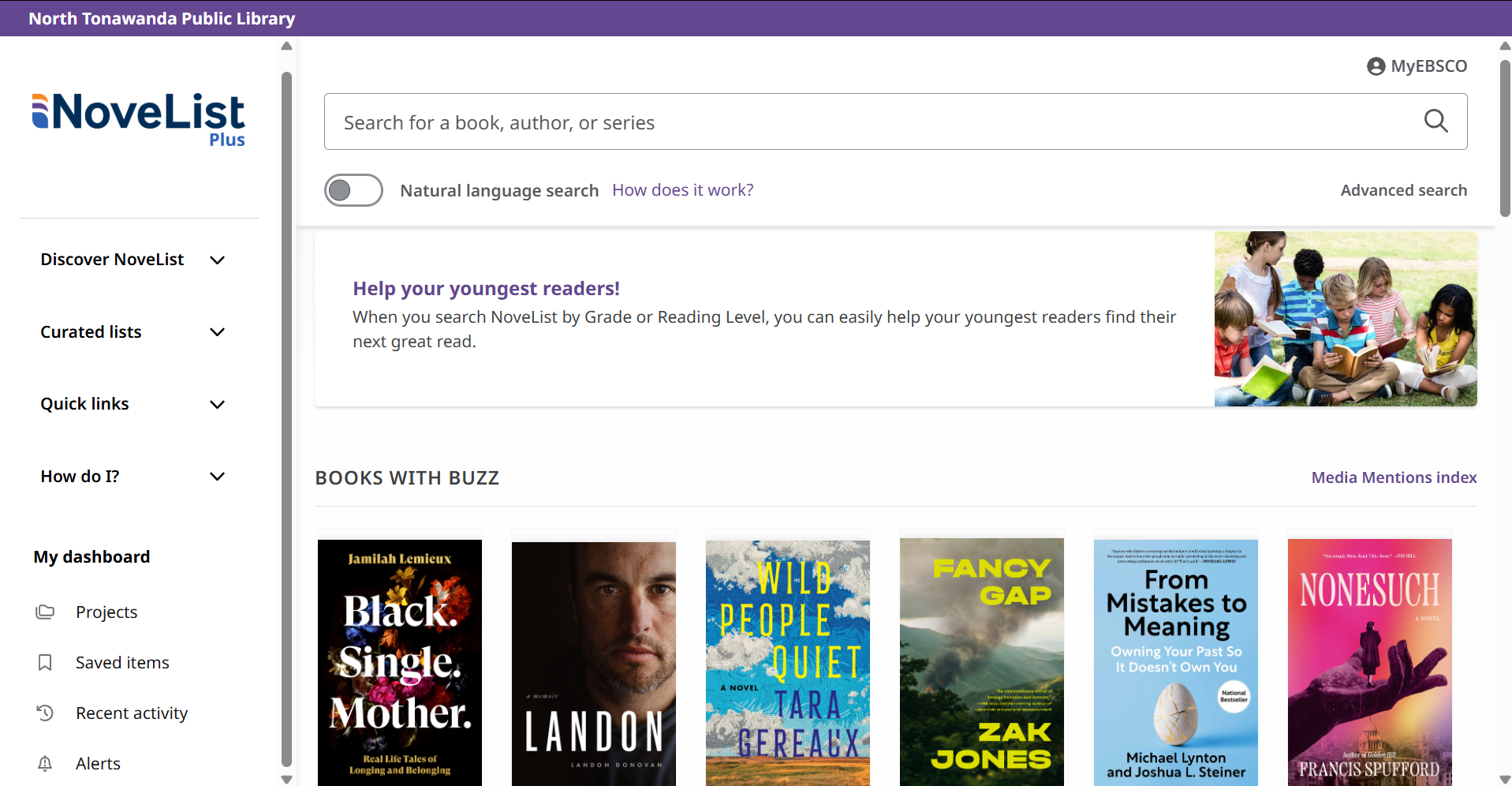The width and height of the screenshot is (1512, 786).
Task: Click the Recent activity clock icon
Action: pyautogui.click(x=45, y=713)
